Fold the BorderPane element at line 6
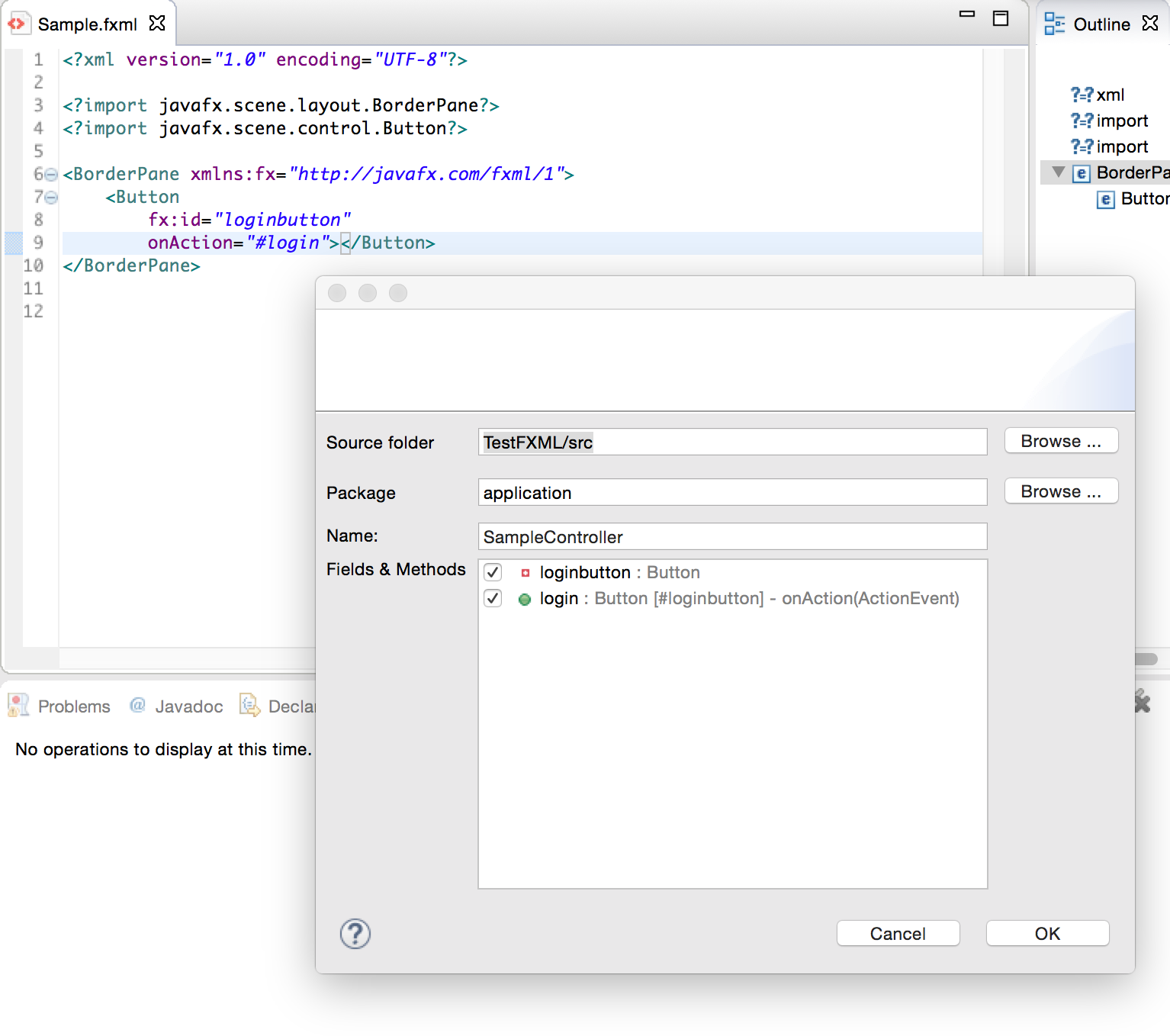 (51, 175)
